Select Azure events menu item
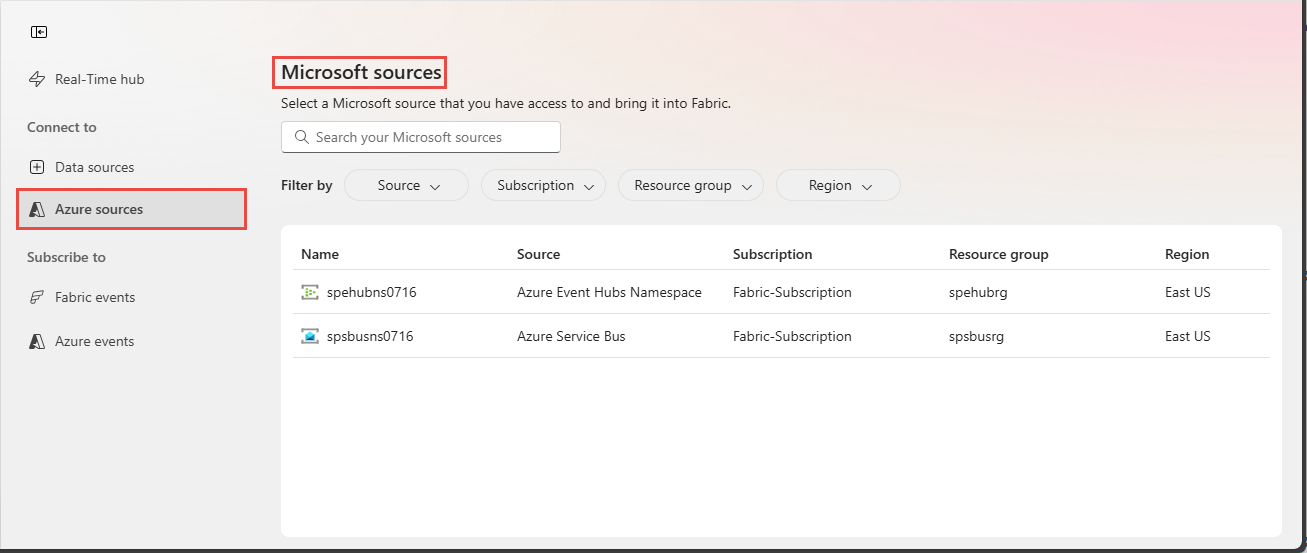1307x553 pixels. tap(94, 341)
